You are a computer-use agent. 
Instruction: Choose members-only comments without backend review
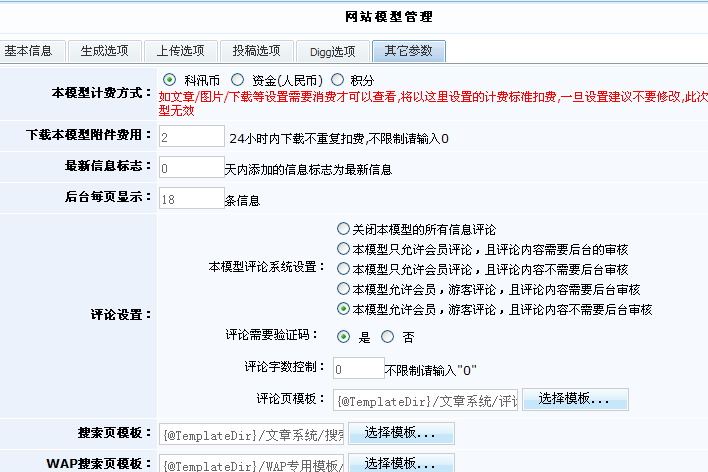[344, 269]
